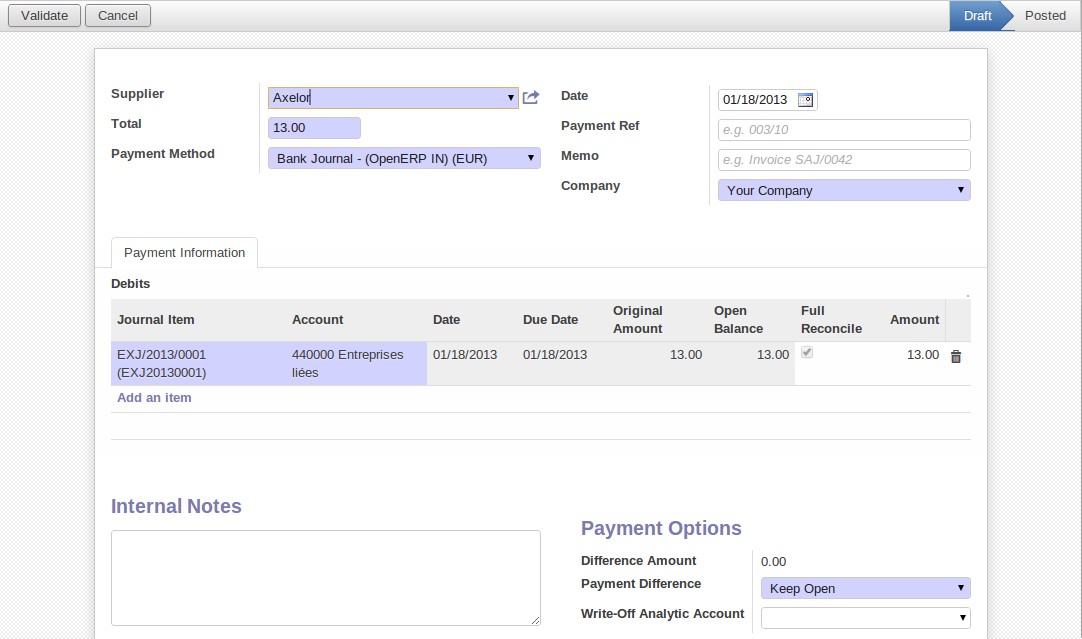Click into the Payment Ref field
The image size is (1082, 639).
click(843, 130)
